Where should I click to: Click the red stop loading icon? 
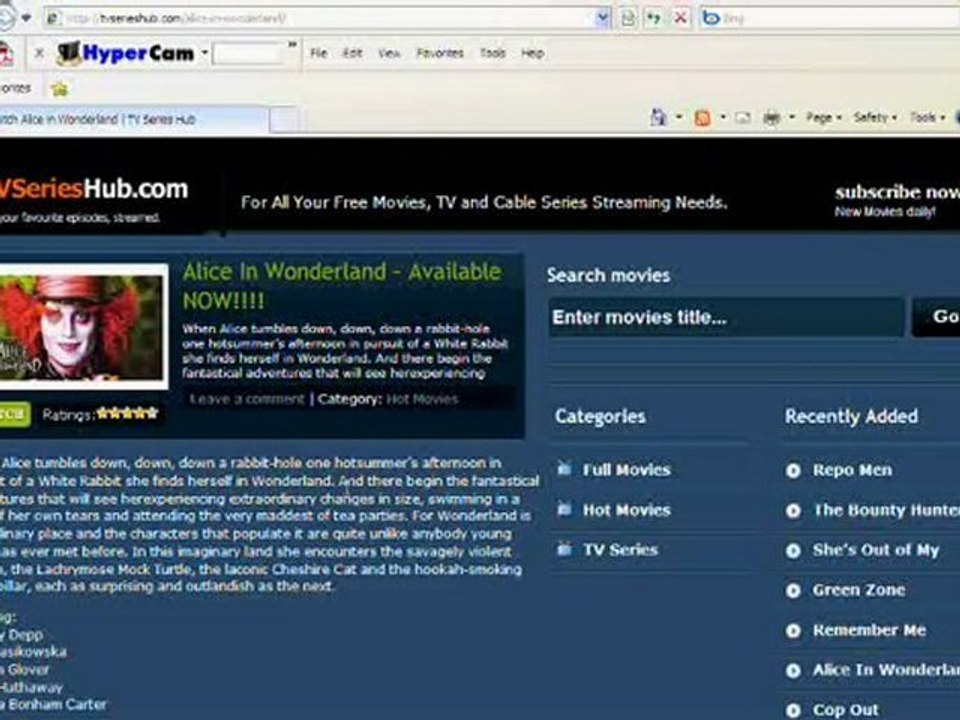(680, 18)
